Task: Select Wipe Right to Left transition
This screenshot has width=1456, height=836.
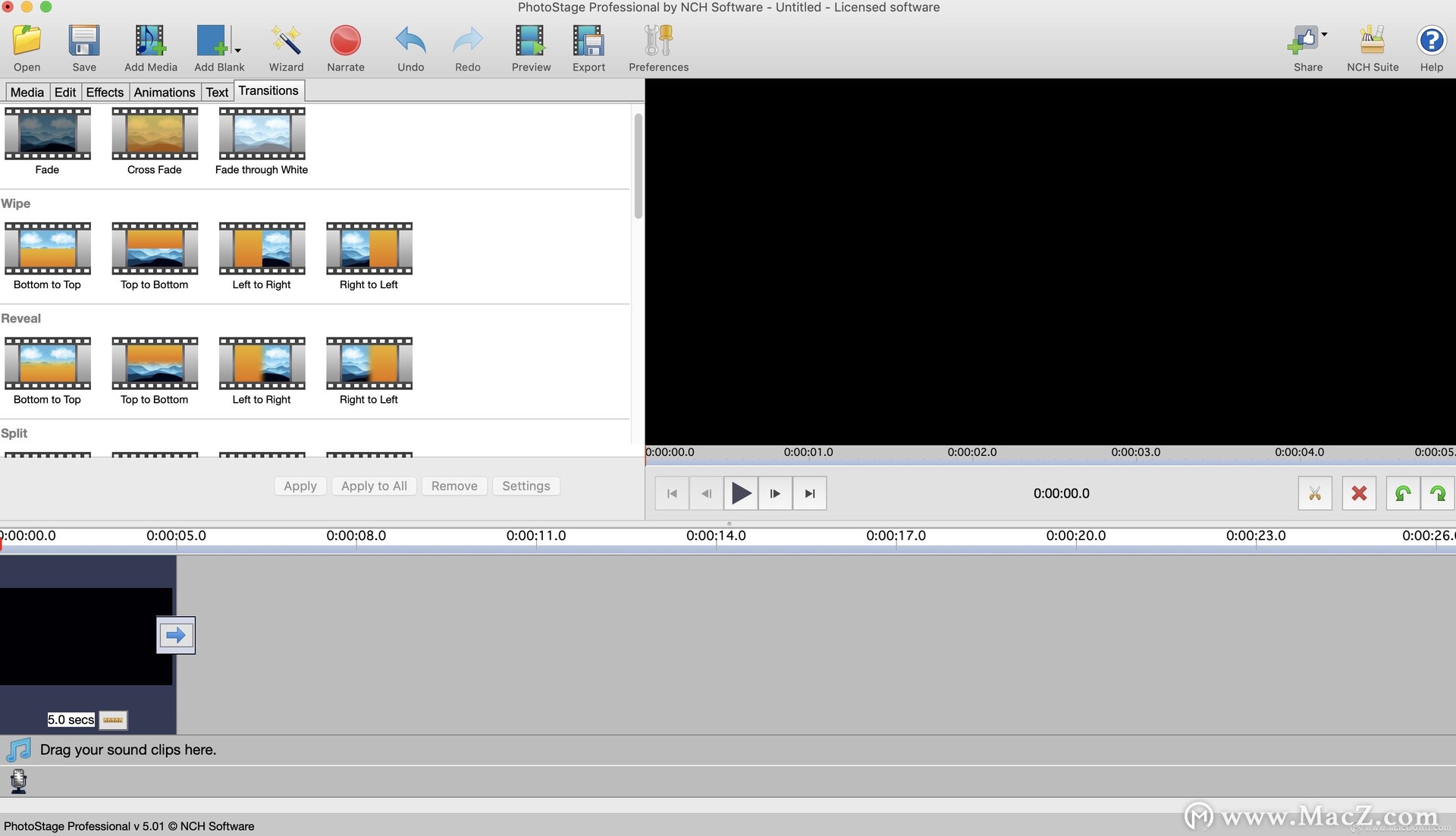Action: [369, 248]
